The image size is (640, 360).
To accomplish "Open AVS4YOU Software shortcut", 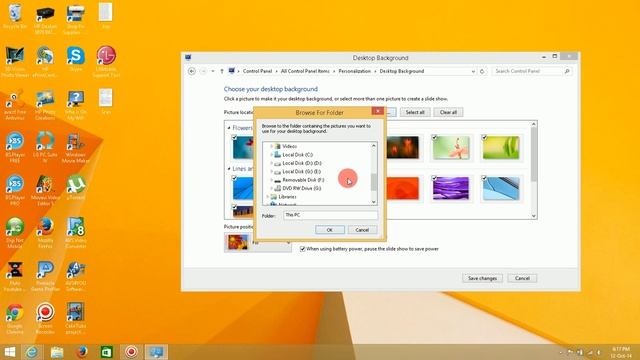I will point(76,276).
